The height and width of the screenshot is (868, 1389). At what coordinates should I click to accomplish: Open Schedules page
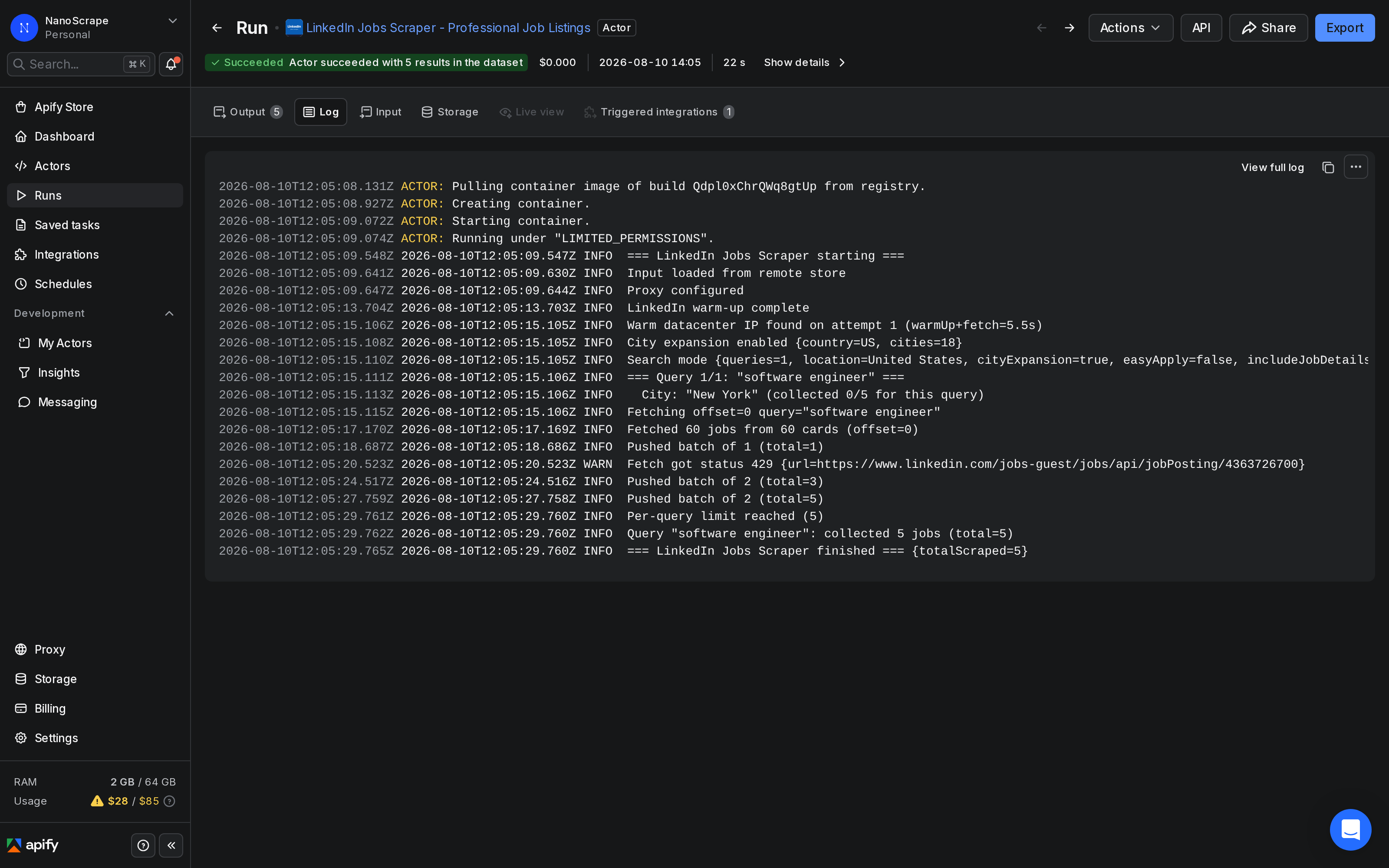(x=95, y=284)
